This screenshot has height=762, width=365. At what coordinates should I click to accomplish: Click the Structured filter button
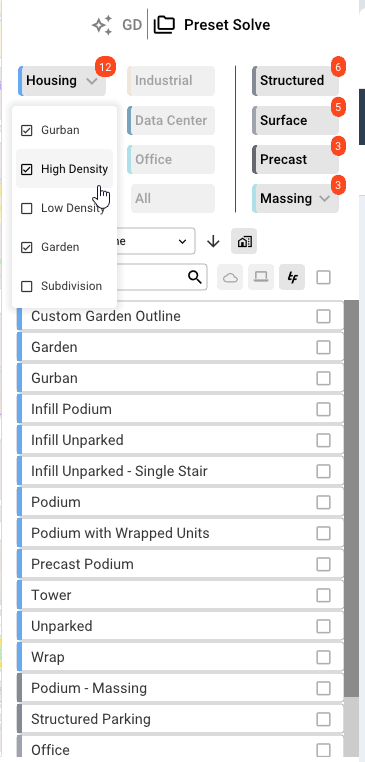[x=295, y=81]
